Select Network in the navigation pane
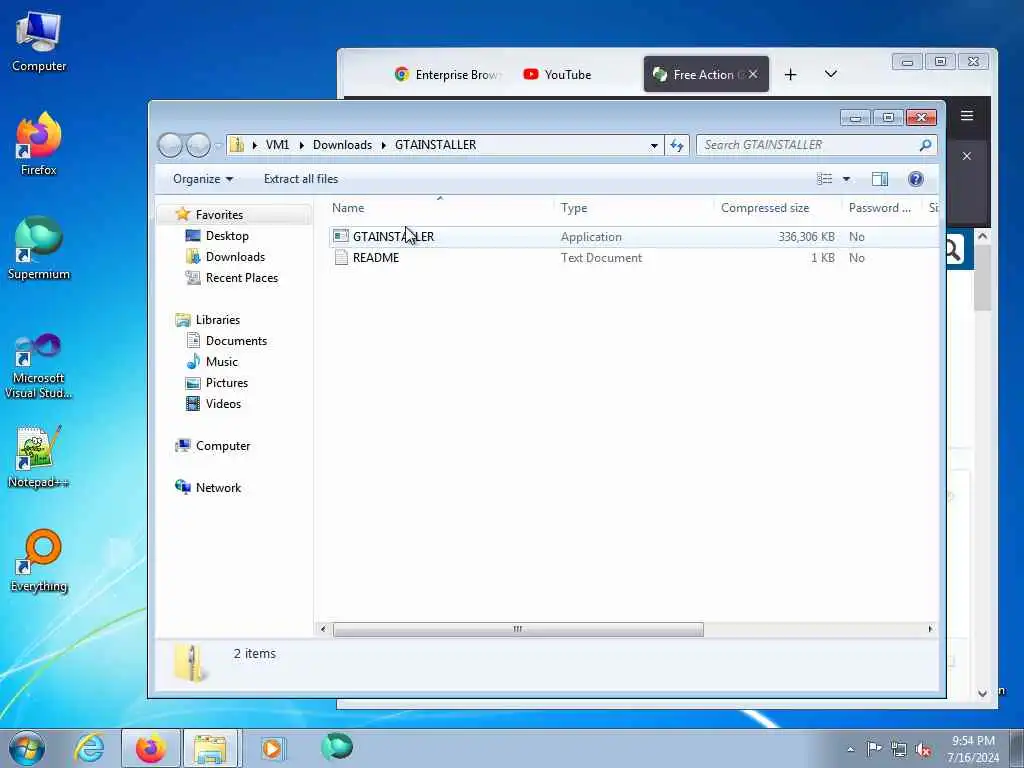Viewport: 1024px width, 768px height. pyautogui.click(x=218, y=487)
